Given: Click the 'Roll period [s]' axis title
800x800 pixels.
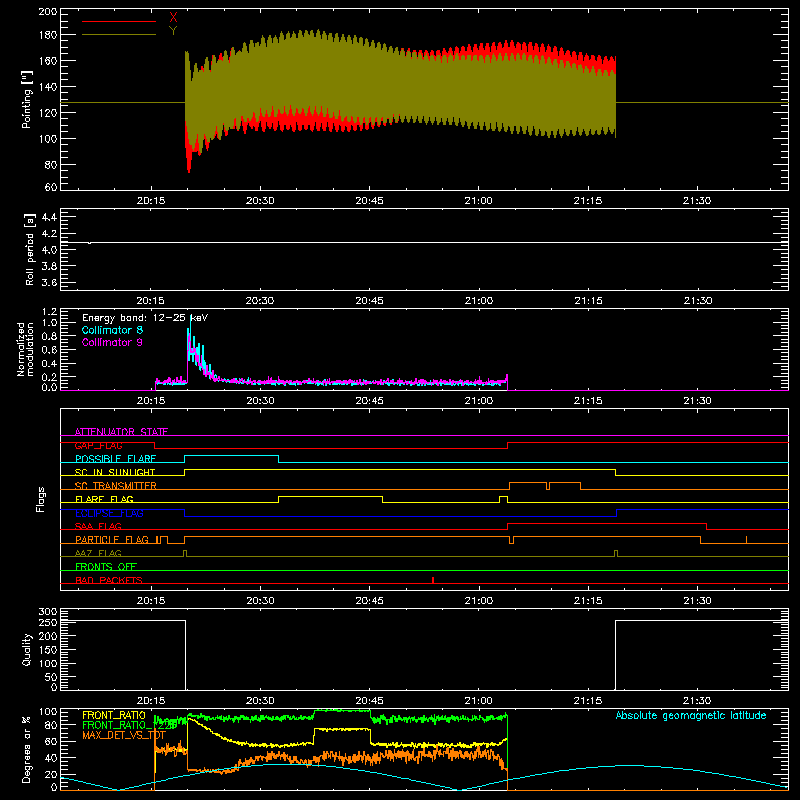Looking at the screenshot, I should pos(30,249).
